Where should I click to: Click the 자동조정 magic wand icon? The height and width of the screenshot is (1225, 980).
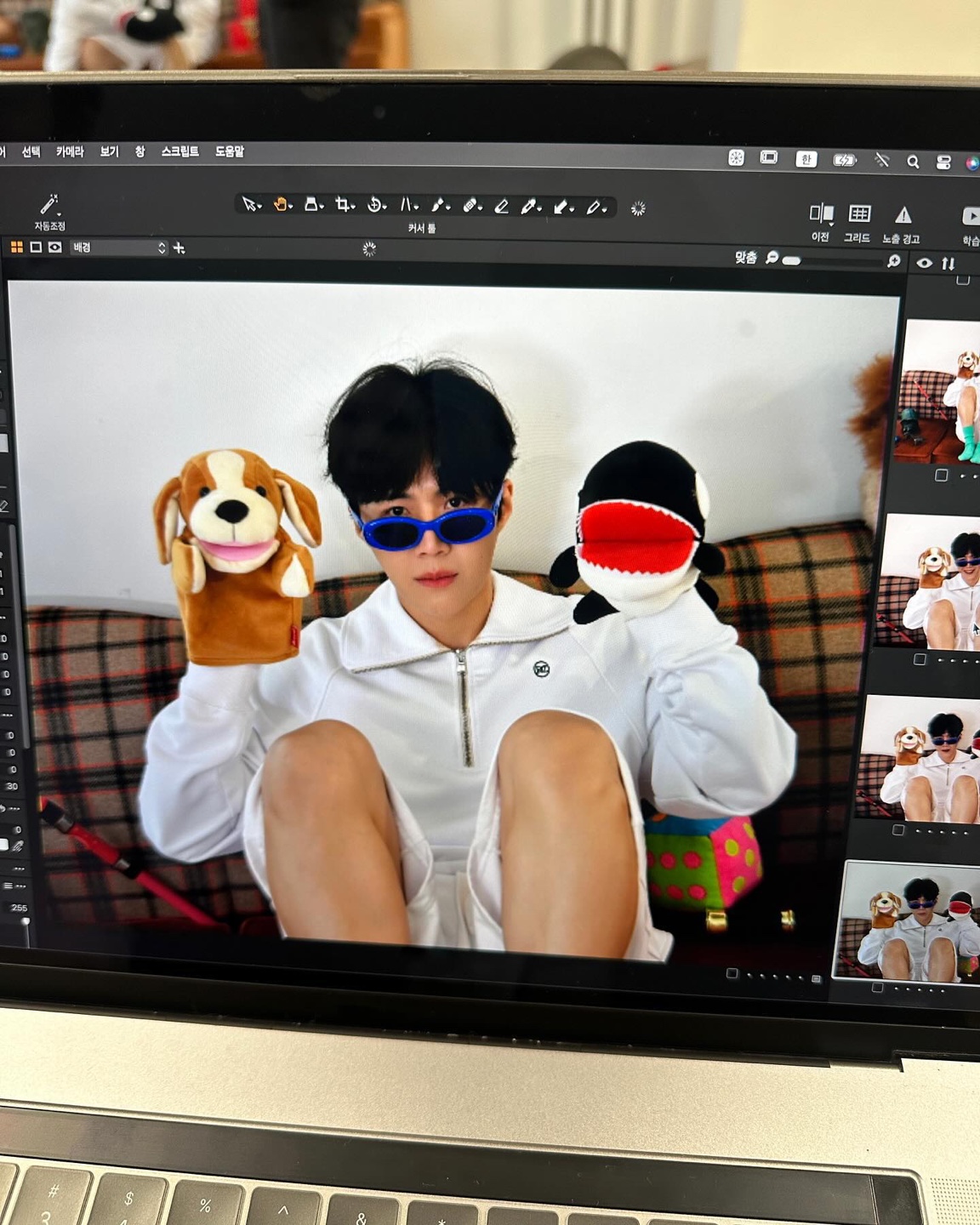point(49,205)
